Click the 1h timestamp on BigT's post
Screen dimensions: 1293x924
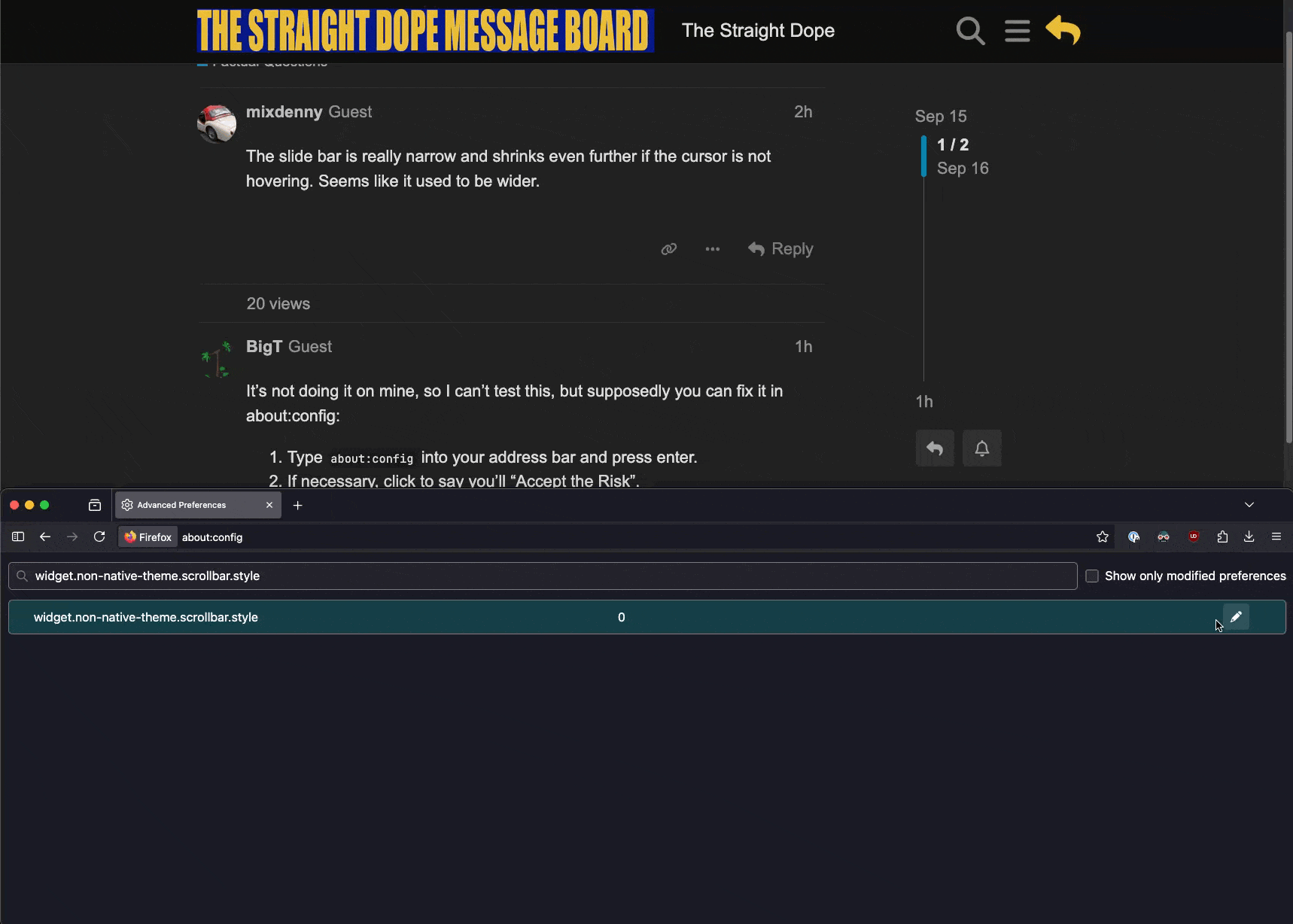(x=804, y=347)
